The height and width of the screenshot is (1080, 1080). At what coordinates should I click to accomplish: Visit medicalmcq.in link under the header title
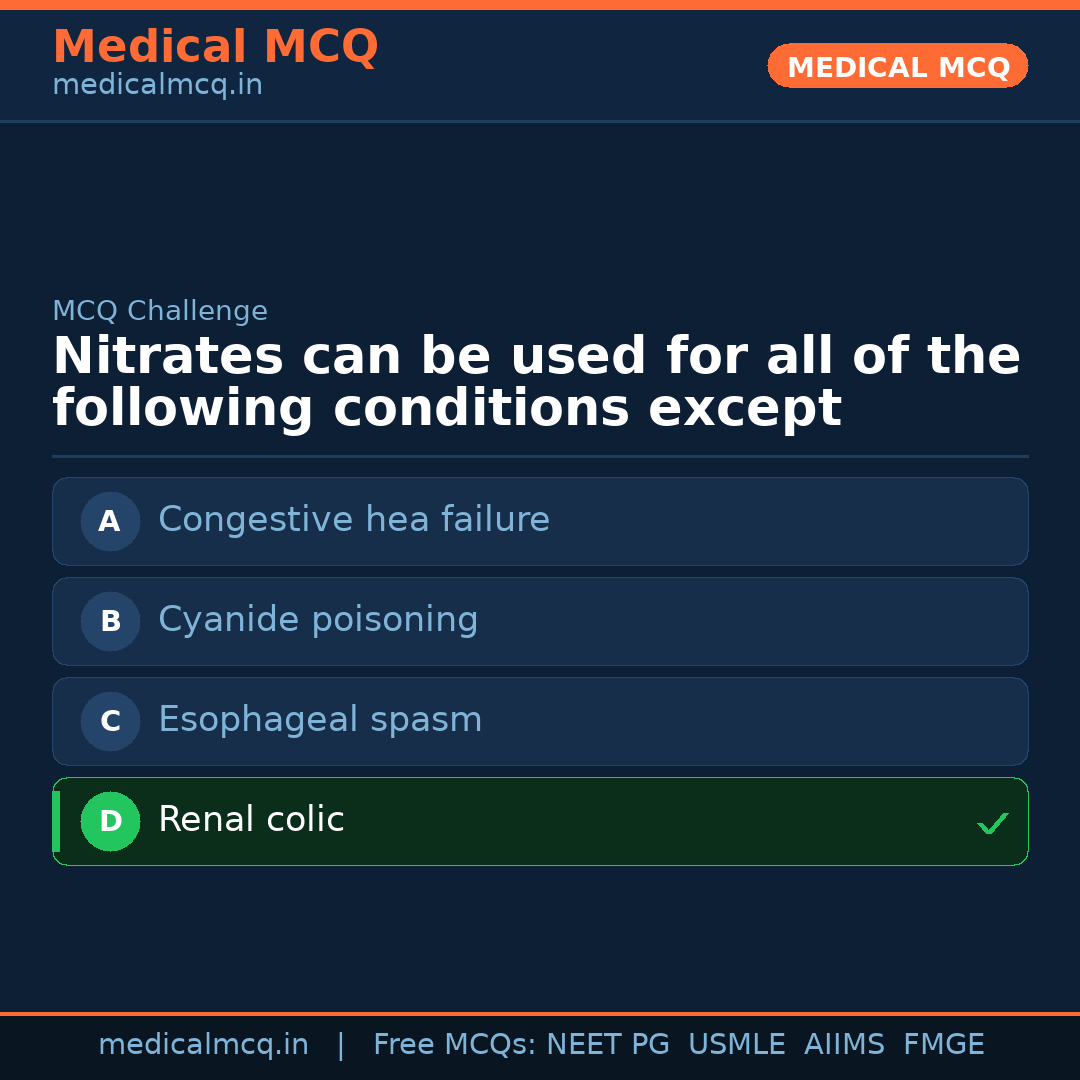coord(157,86)
